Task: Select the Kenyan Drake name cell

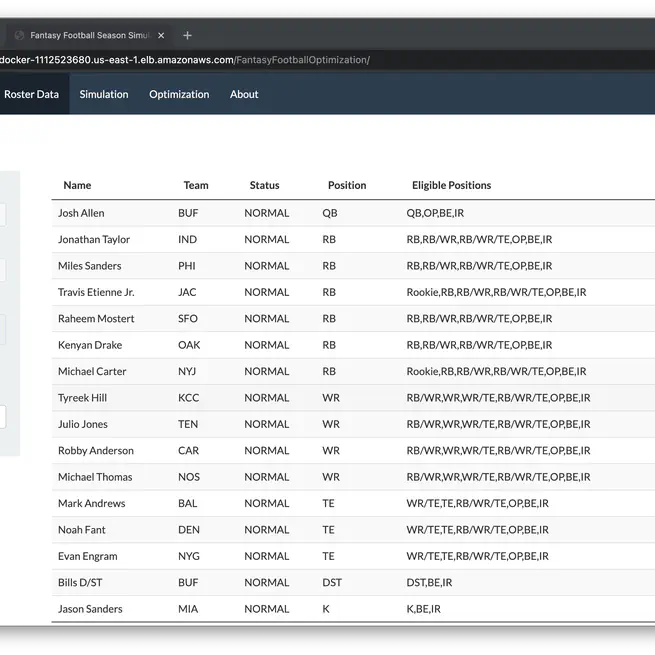Action: 90,345
